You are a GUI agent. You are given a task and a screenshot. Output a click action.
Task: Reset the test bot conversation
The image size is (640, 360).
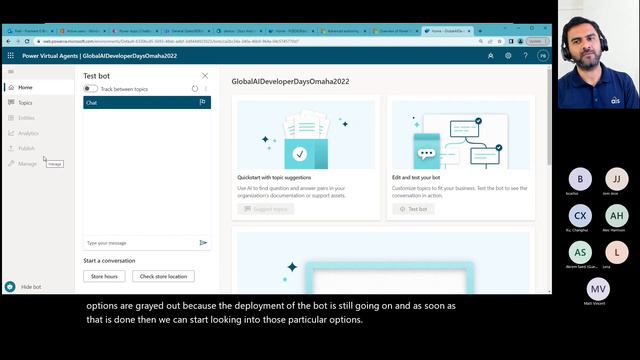195,89
